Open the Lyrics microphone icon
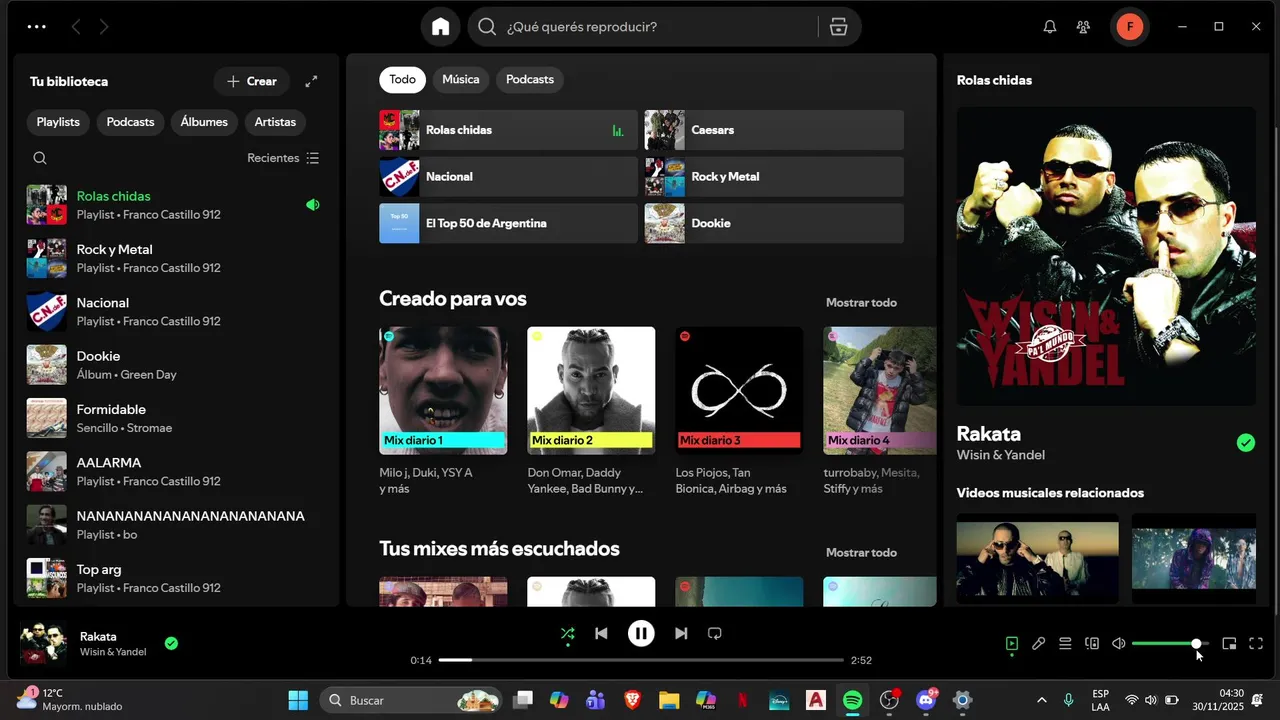The height and width of the screenshot is (720, 1280). 1038,644
